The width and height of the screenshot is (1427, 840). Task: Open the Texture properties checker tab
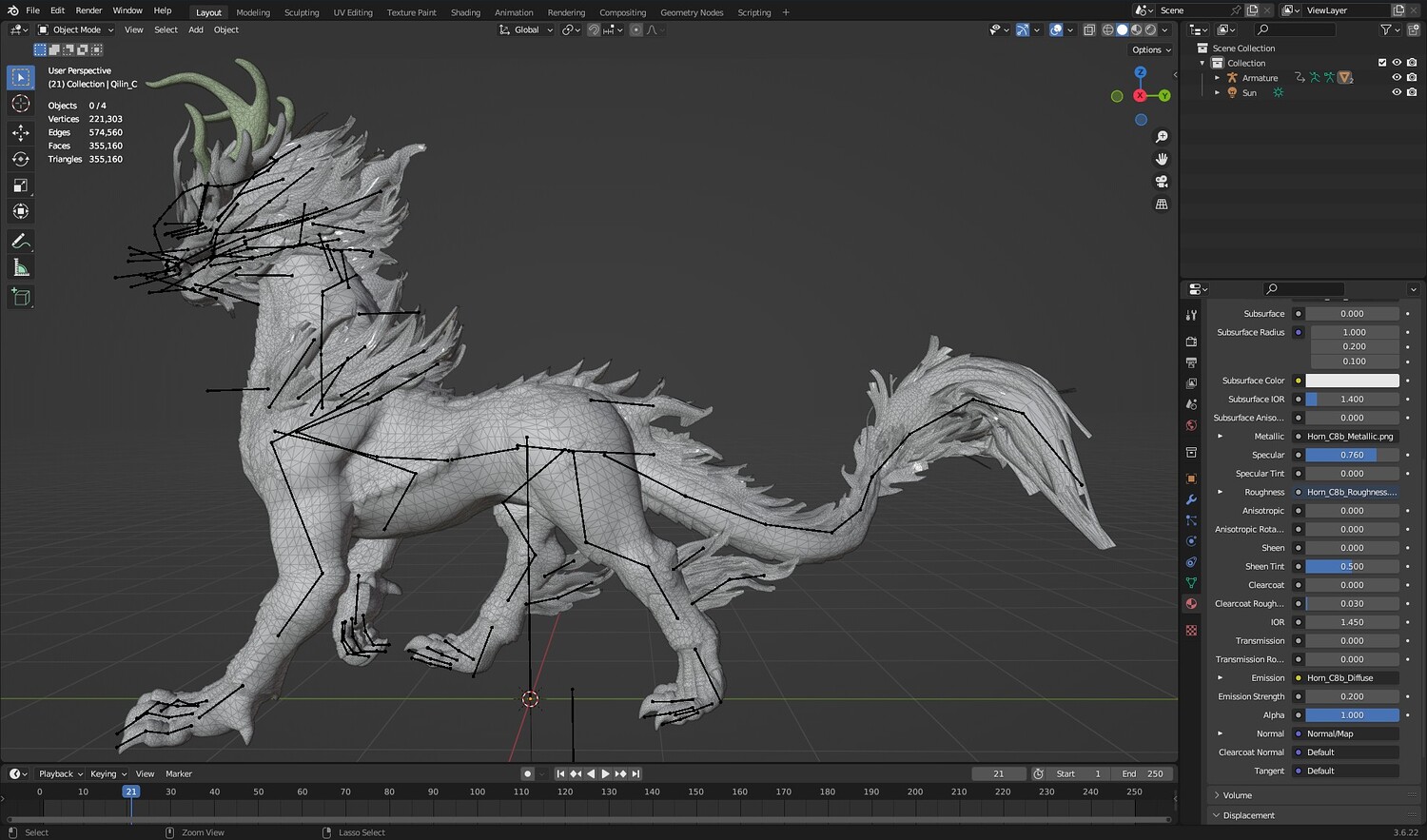point(1191,631)
